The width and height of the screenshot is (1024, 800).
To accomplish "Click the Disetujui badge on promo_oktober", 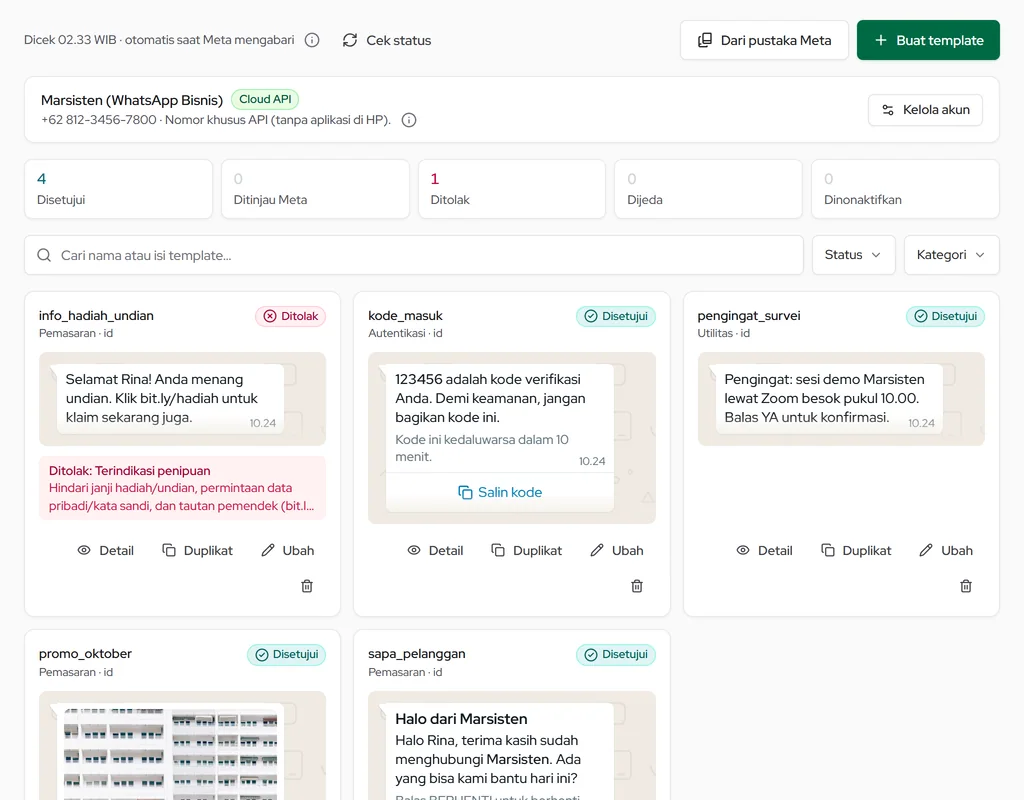I will 287,655.
